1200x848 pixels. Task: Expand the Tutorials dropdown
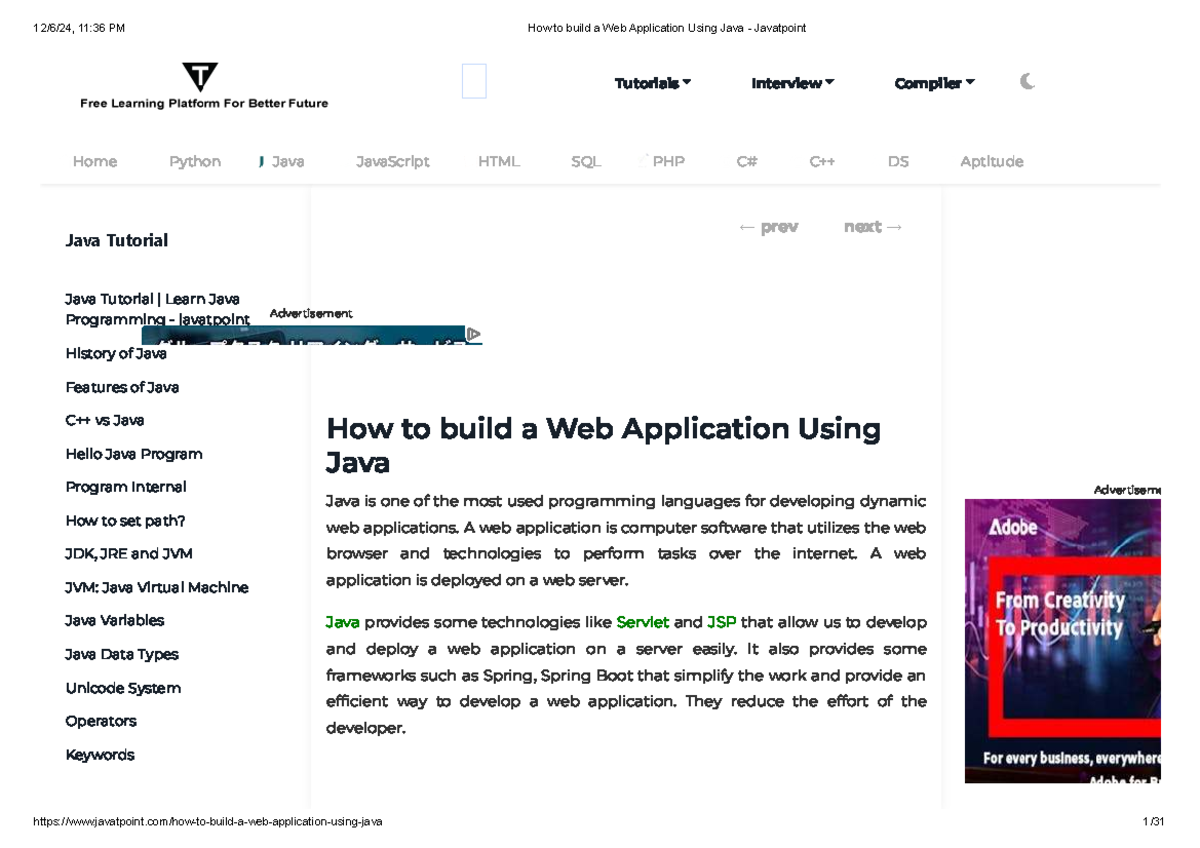coord(652,83)
